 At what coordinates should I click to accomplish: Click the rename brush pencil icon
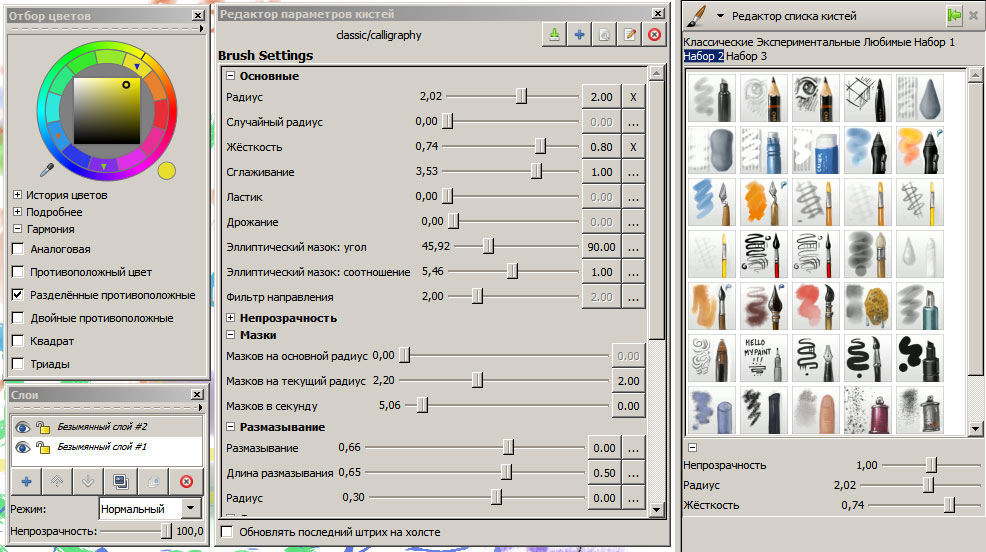point(629,35)
